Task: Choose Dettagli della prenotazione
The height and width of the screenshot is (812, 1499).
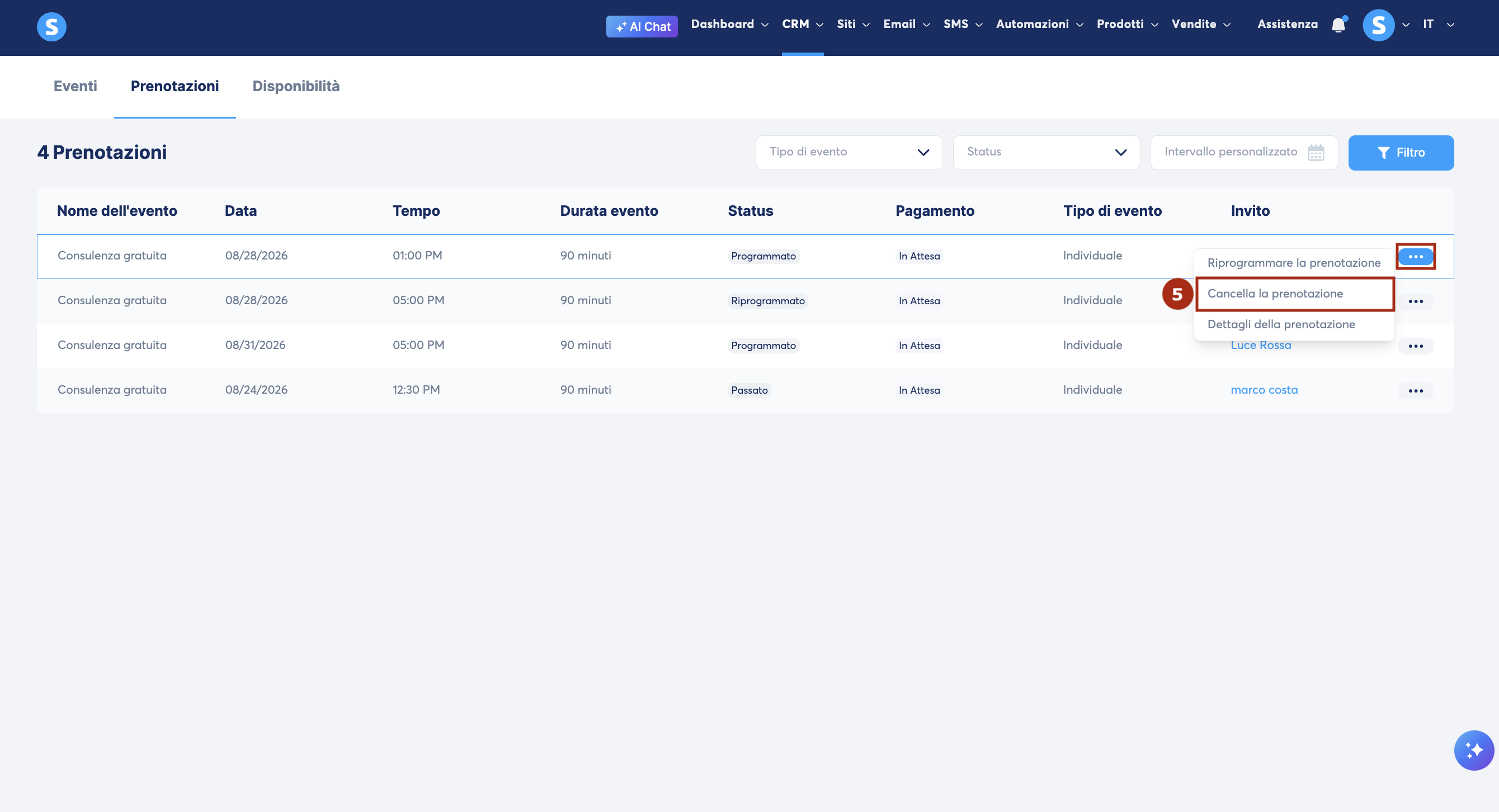Action: click(1294, 324)
